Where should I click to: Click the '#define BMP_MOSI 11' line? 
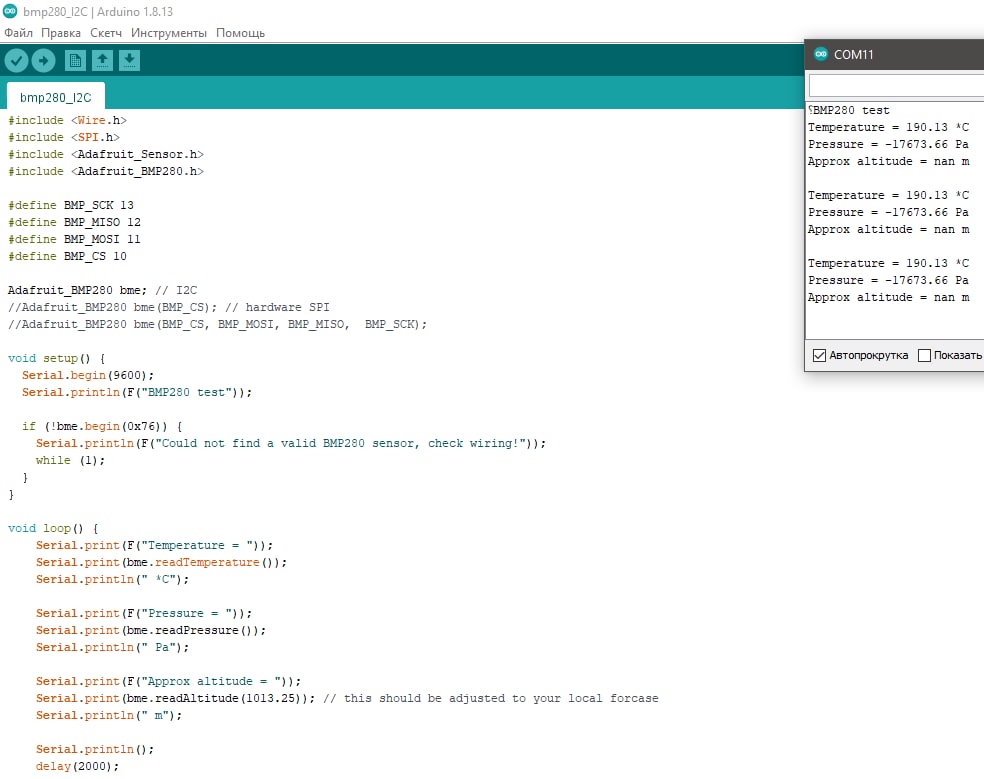pos(74,239)
